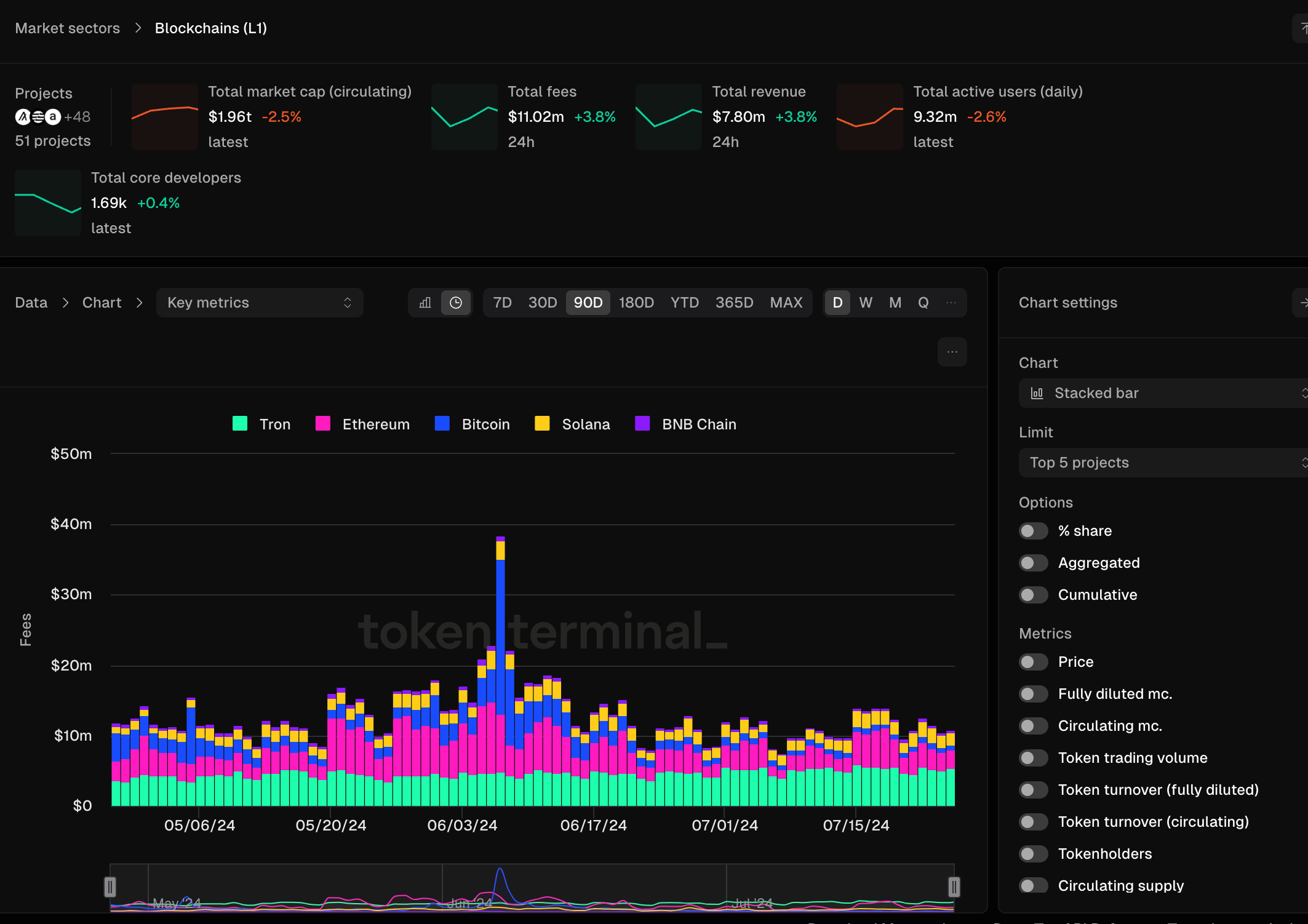The image size is (1308, 924).
Task: Open Total market cap sparkline thumbnail
Action: pos(165,117)
